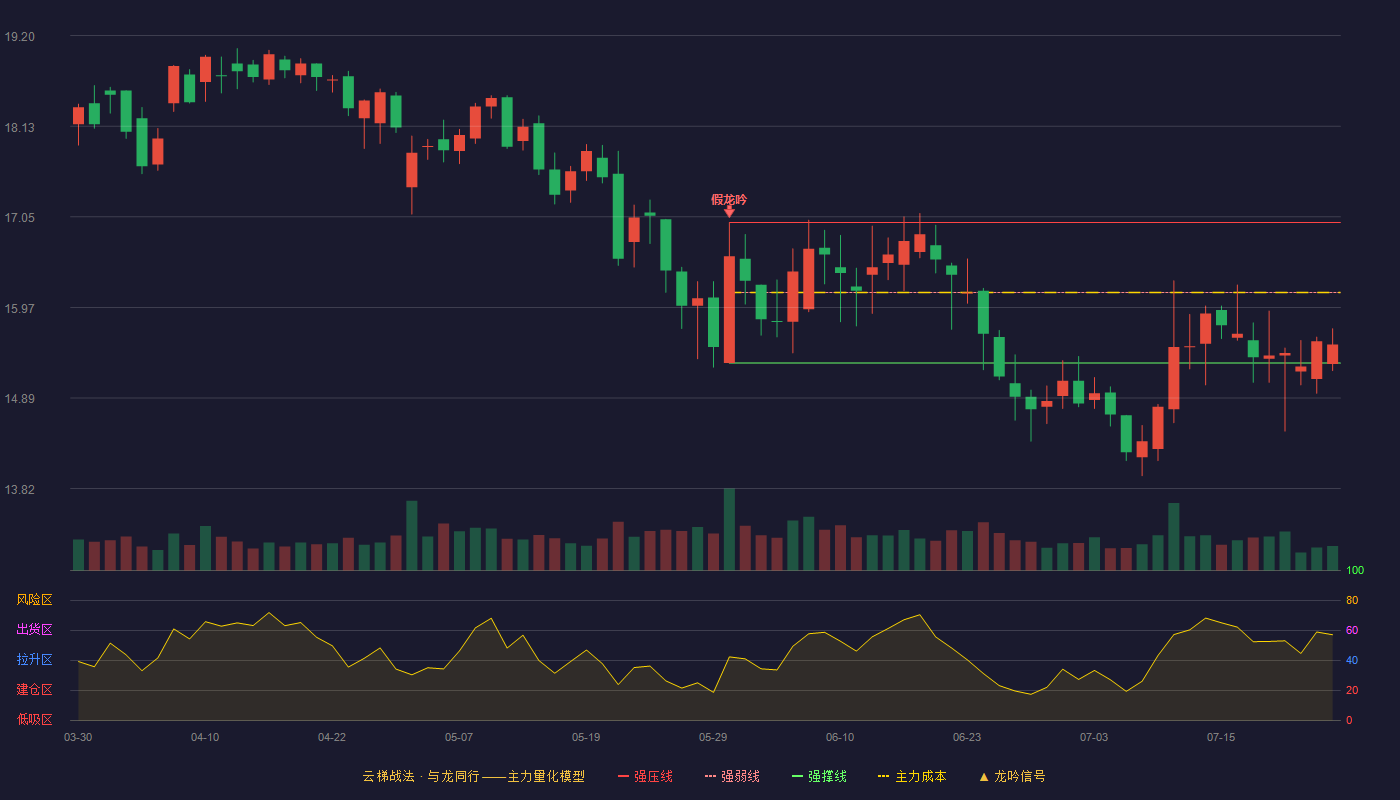Click the magenta 60 indicator axis value
The width and height of the screenshot is (1400, 800).
tap(1352, 631)
